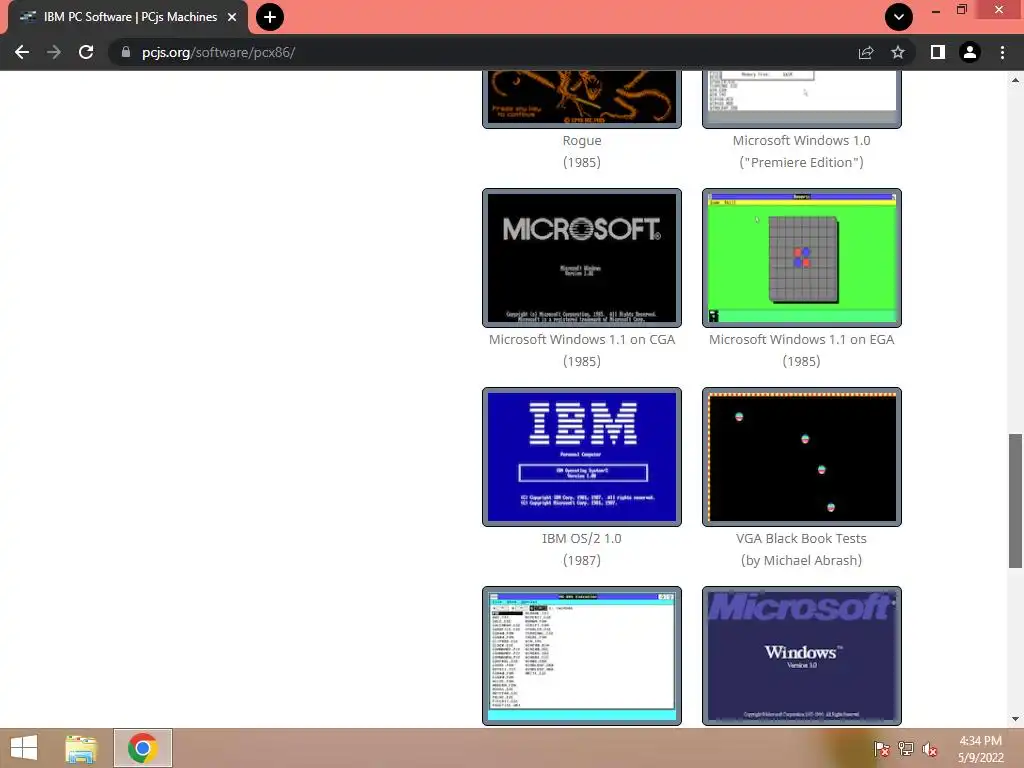Click the muted volume tray icon
Viewport: 1024px width, 768px height.
pos(930,749)
